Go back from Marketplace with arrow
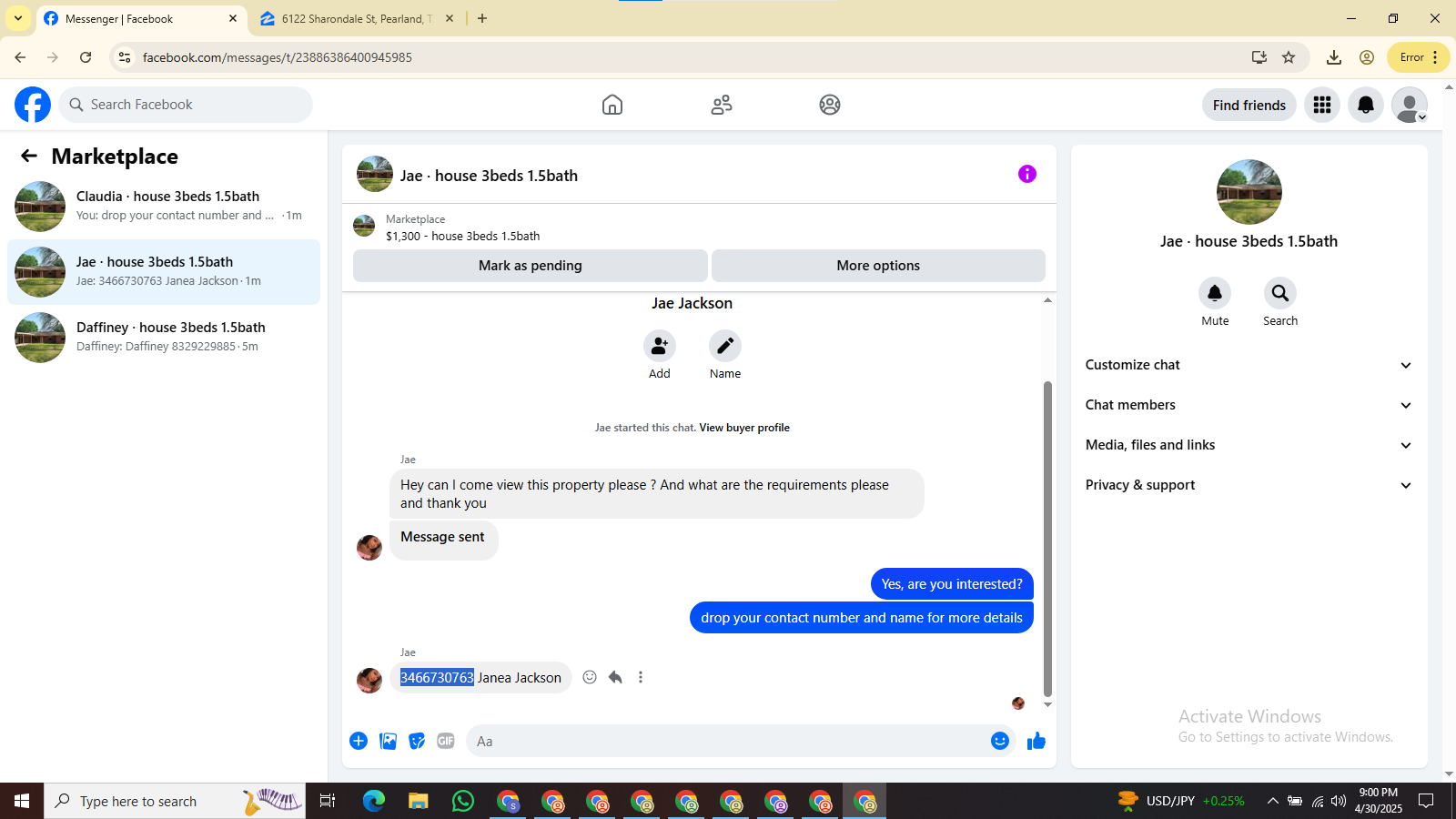 pos(29,156)
